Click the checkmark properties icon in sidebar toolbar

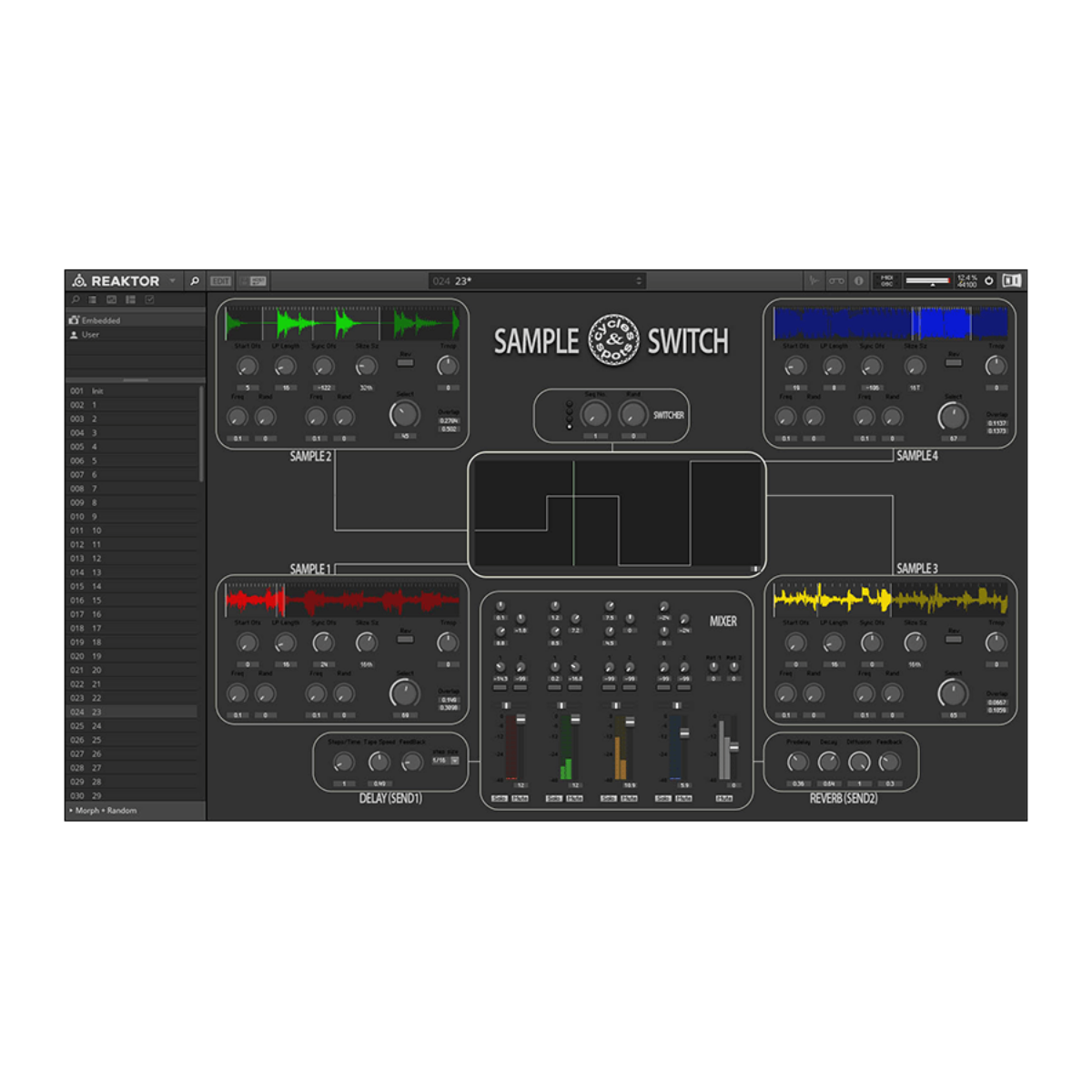[149, 299]
